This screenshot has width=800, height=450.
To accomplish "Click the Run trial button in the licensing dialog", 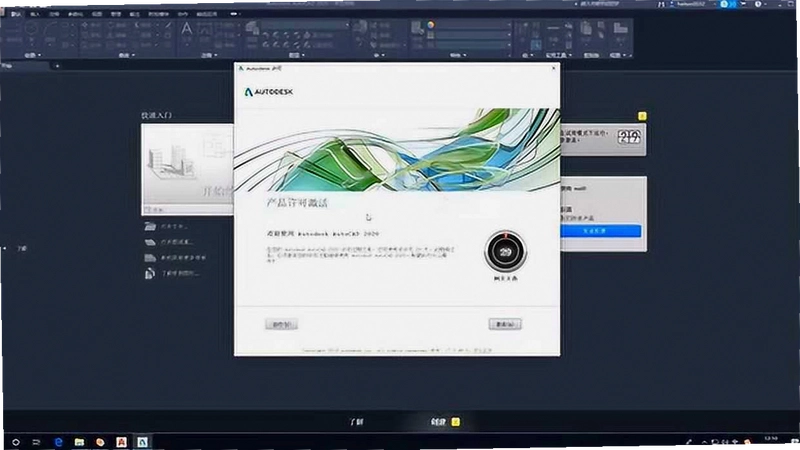I will point(281,324).
